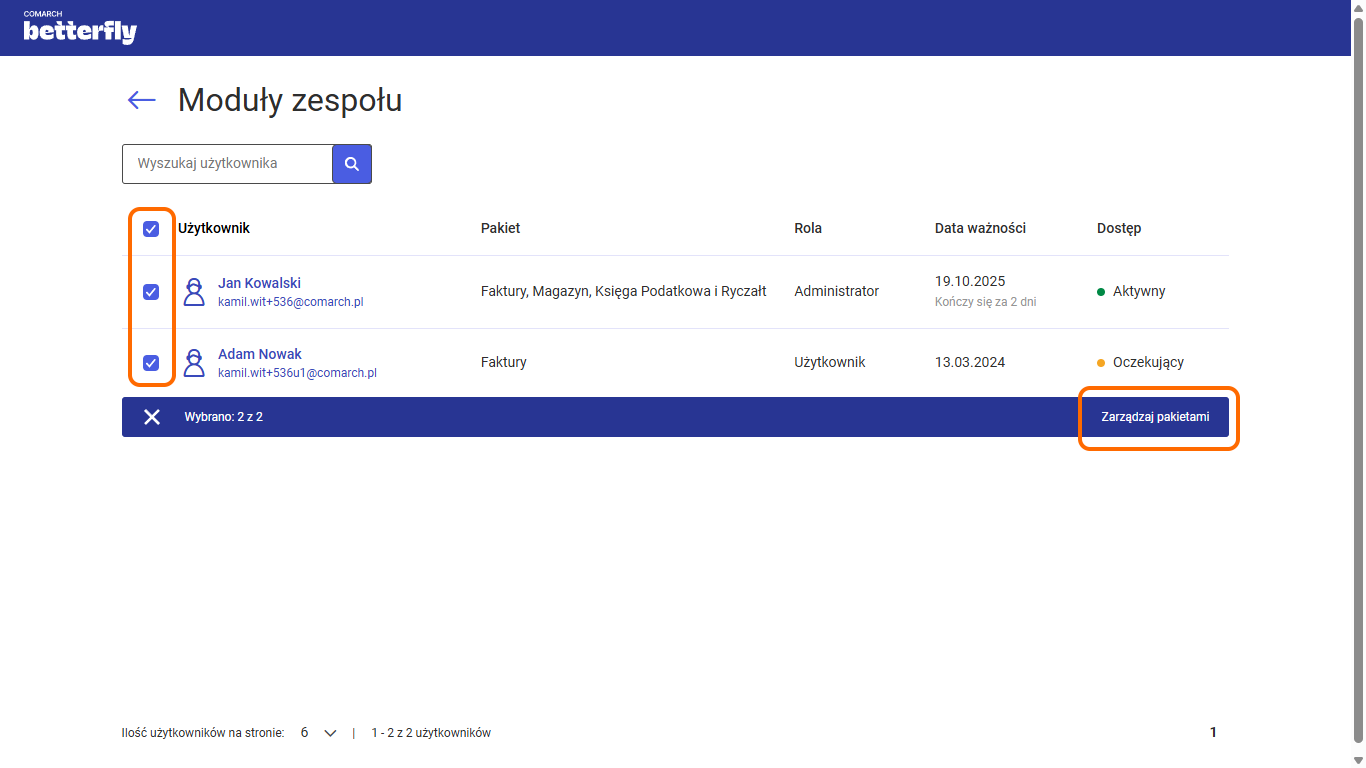Click the Comarch Betterfly logo
This screenshot has width=1366, height=768.
tap(80, 28)
